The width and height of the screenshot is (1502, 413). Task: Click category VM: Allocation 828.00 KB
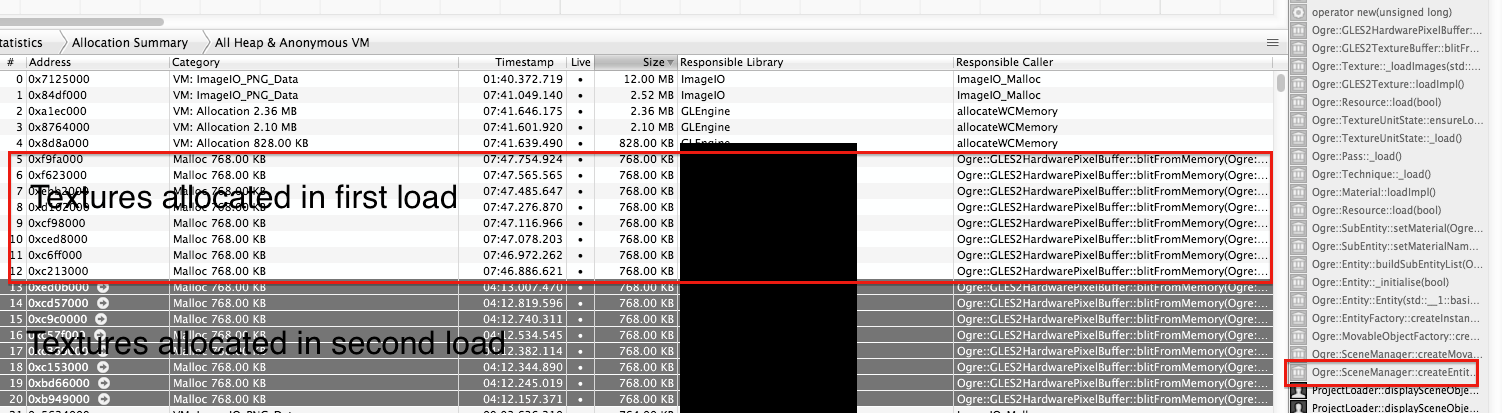point(240,143)
